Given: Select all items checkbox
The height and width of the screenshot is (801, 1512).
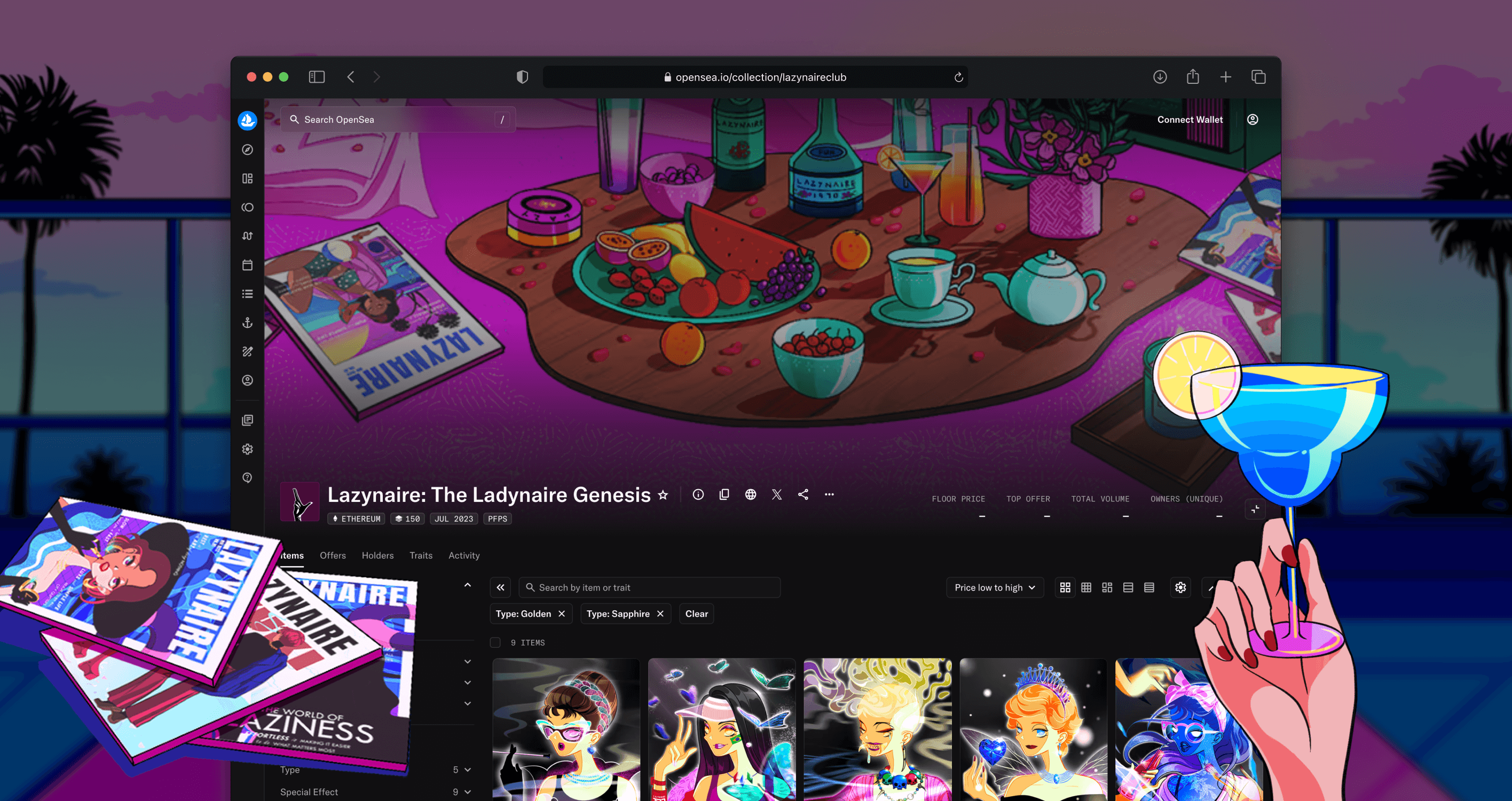Looking at the screenshot, I should tap(495, 642).
